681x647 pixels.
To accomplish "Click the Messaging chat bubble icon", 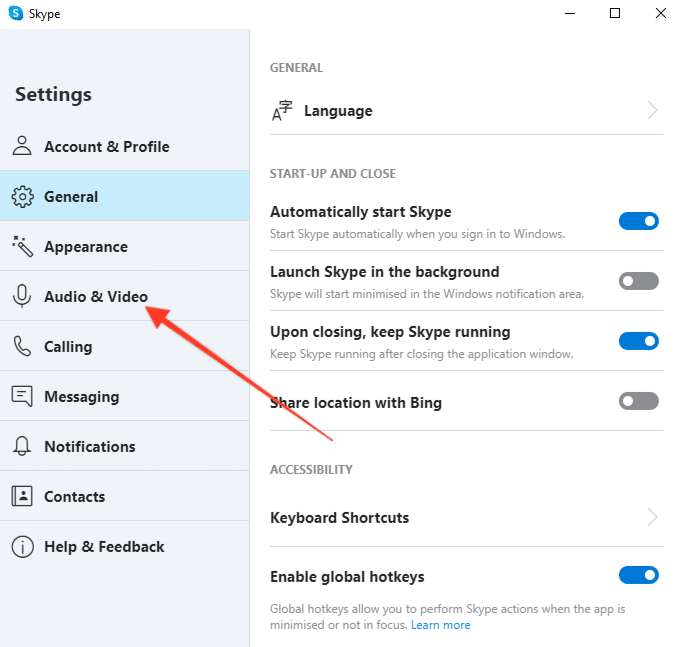I will 22,396.
